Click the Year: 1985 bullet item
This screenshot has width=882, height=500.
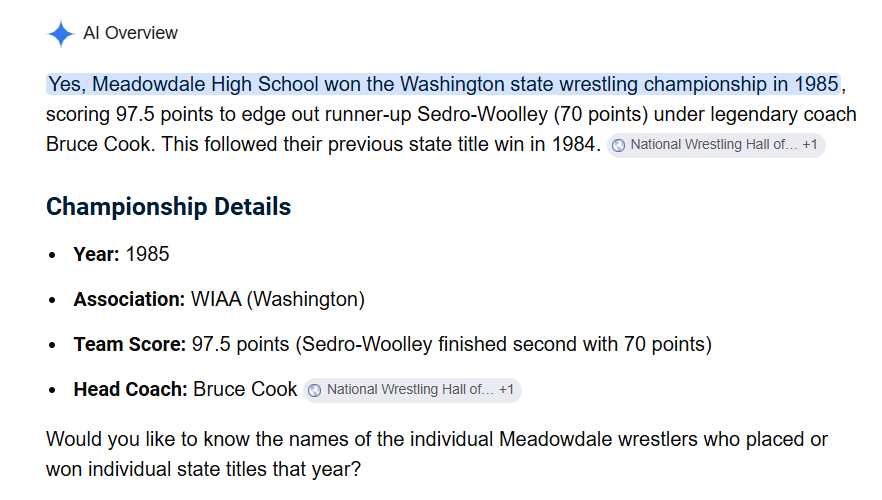121,254
